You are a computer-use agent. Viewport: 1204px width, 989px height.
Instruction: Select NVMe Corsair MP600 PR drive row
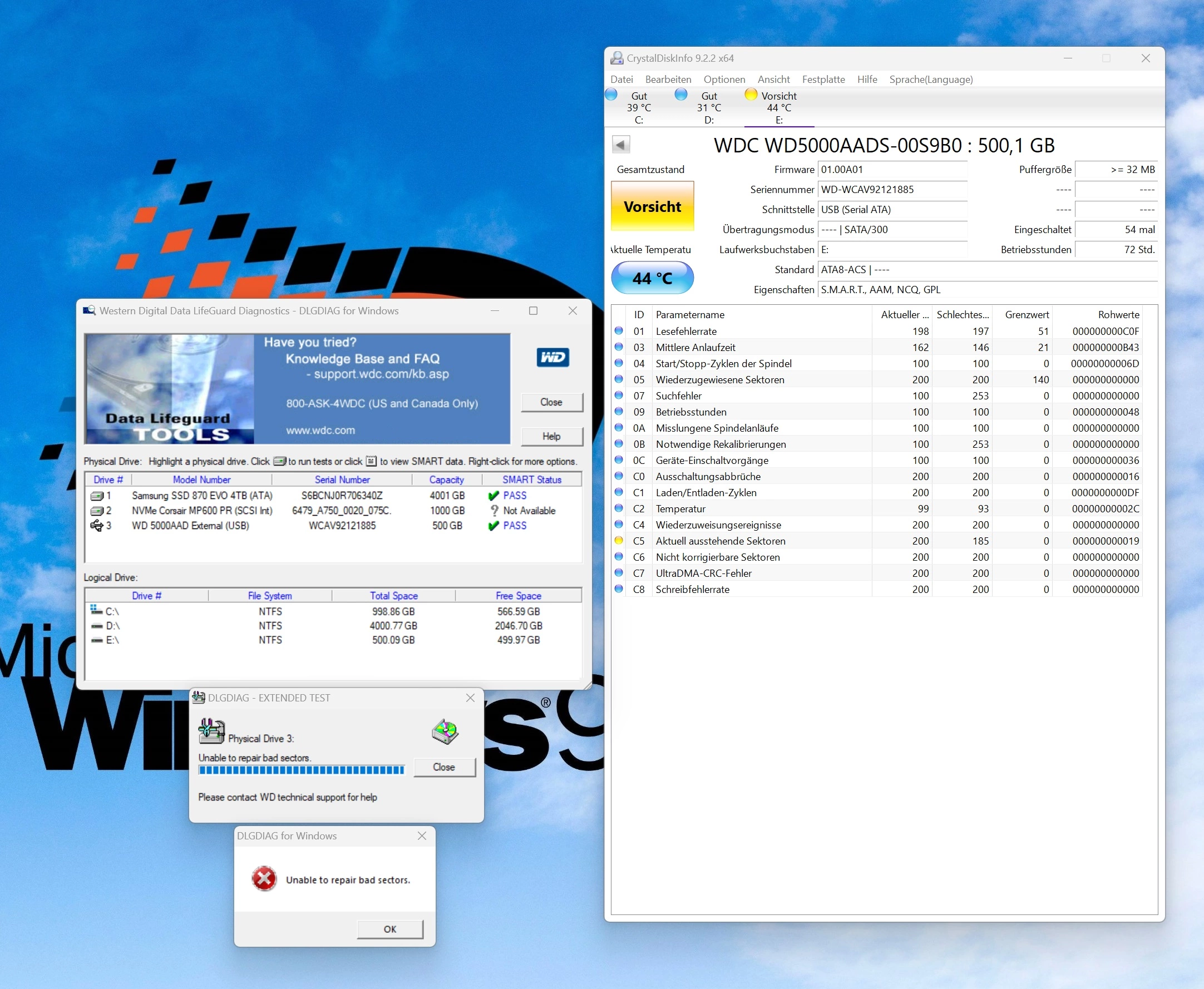[x=333, y=511]
